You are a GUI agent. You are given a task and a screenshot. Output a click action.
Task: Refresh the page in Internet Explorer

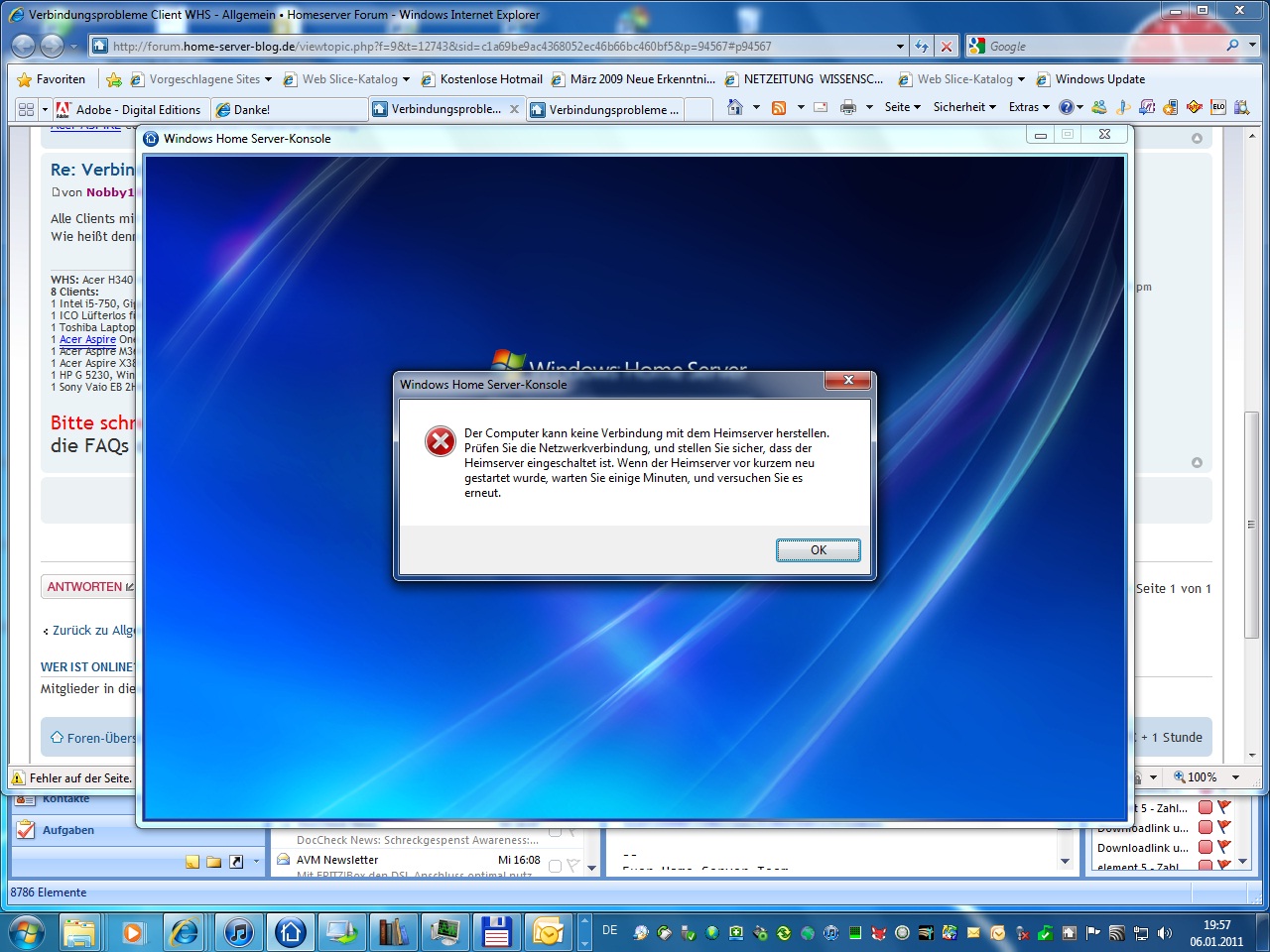click(x=922, y=46)
